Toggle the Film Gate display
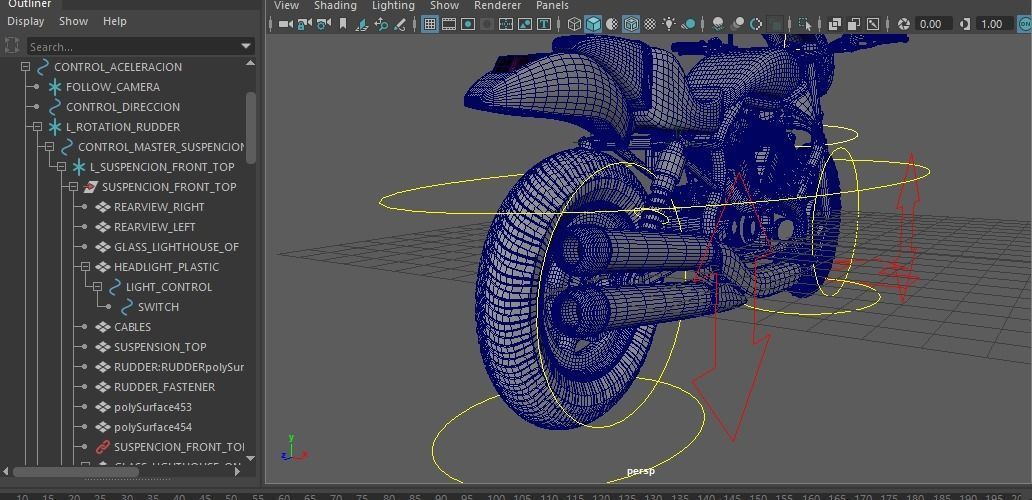Image resolution: width=1032 pixels, height=500 pixels. (449, 24)
